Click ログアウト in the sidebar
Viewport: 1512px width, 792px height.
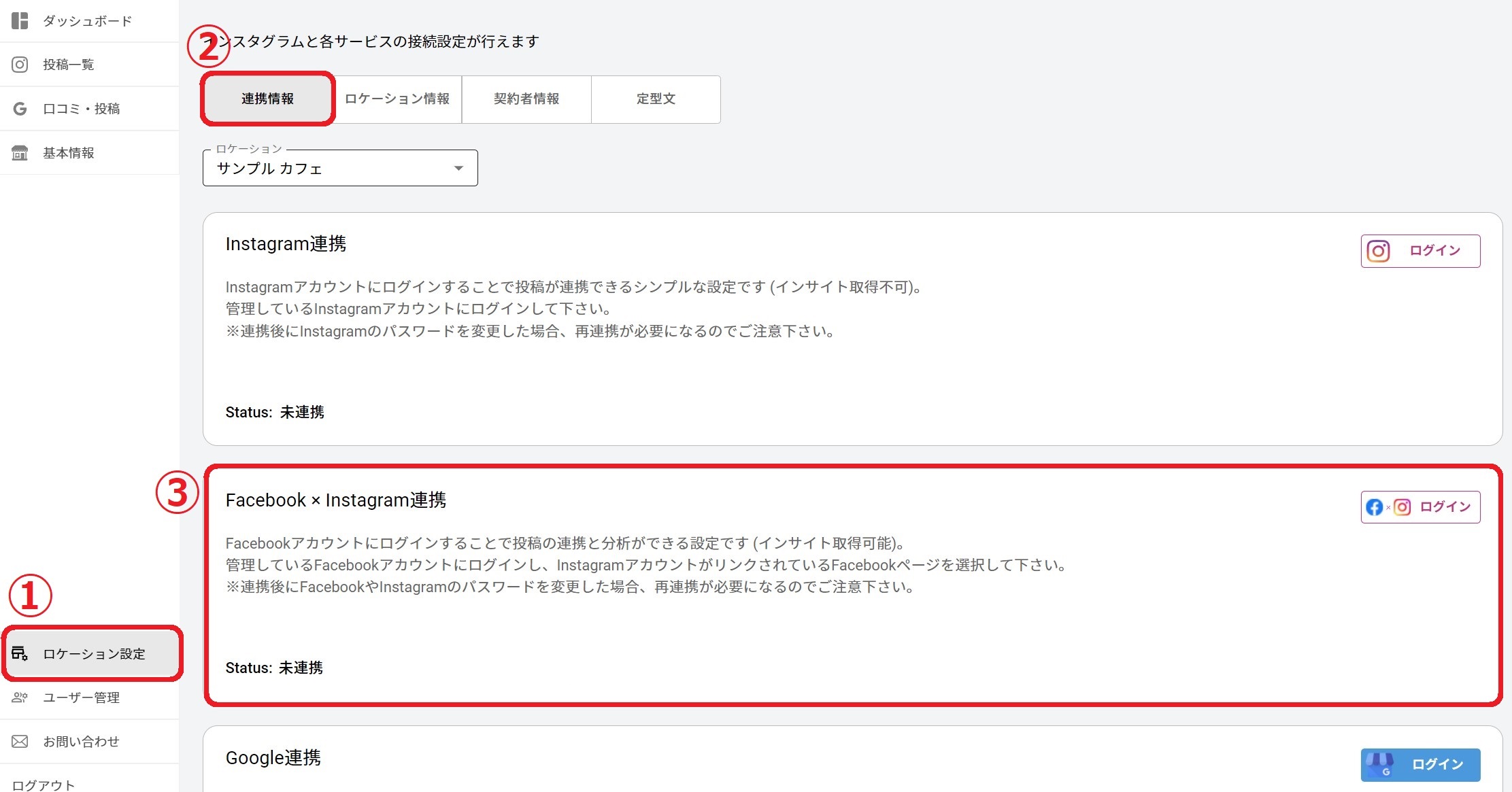click(44, 785)
